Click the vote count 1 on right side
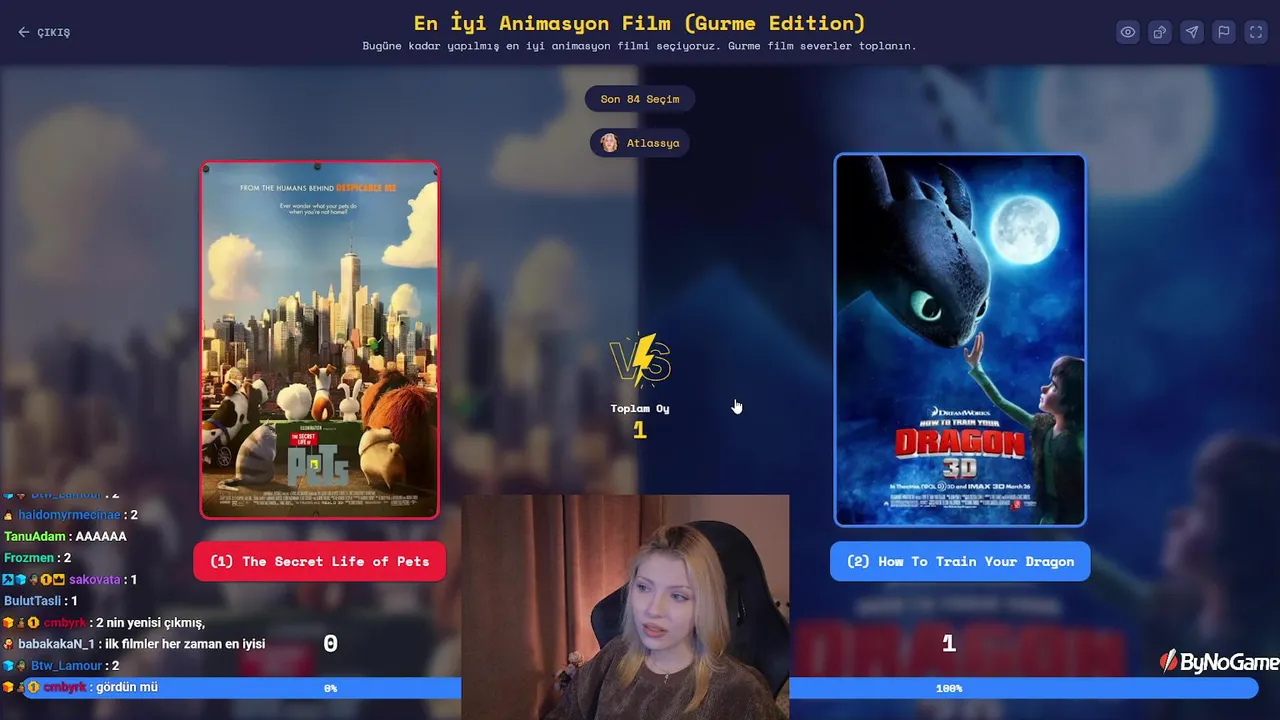 point(949,645)
